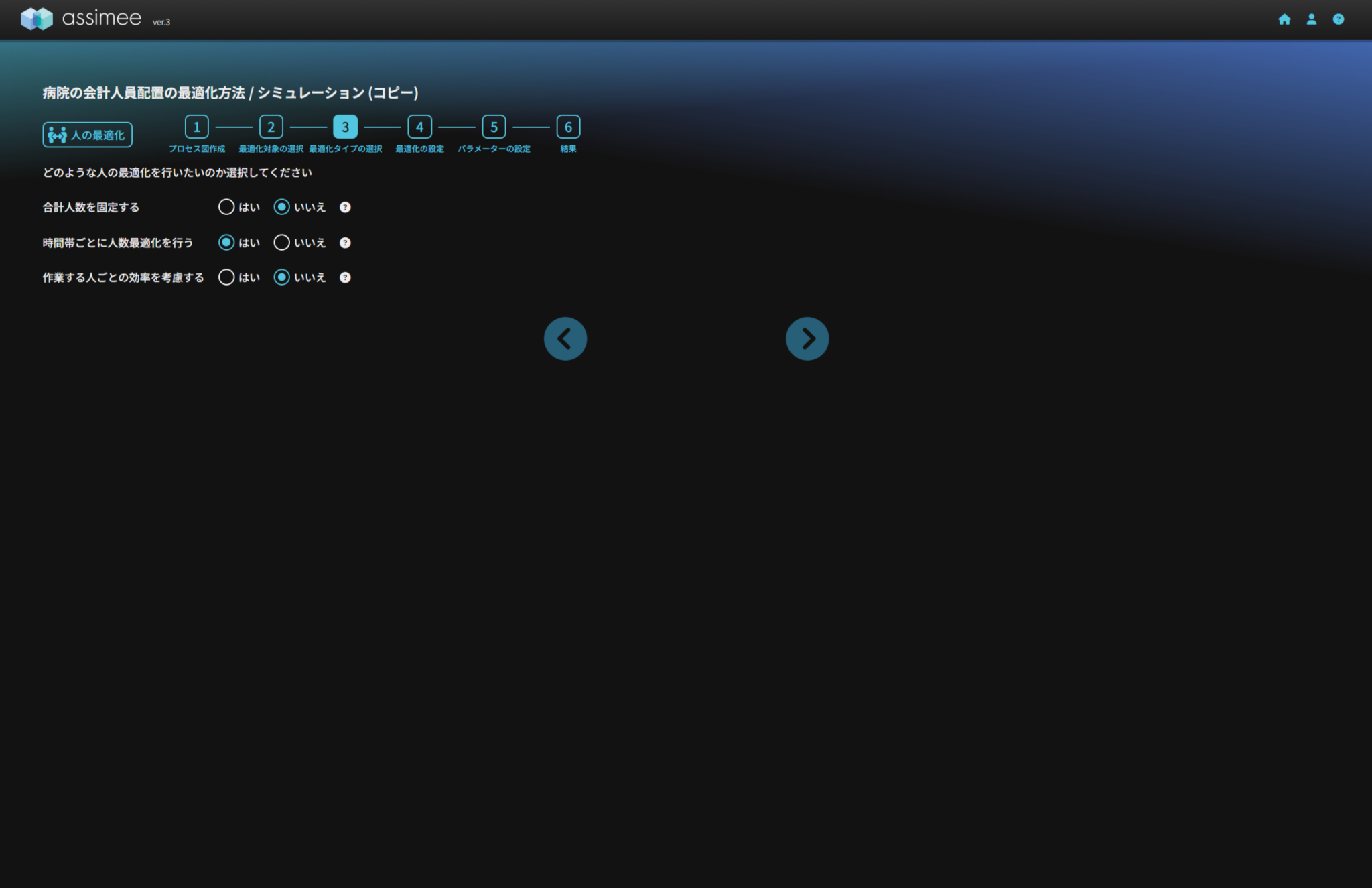Image resolution: width=1372 pixels, height=888 pixels.
Task: Select はい for 合計人数を固定する
Action: pyautogui.click(x=226, y=207)
